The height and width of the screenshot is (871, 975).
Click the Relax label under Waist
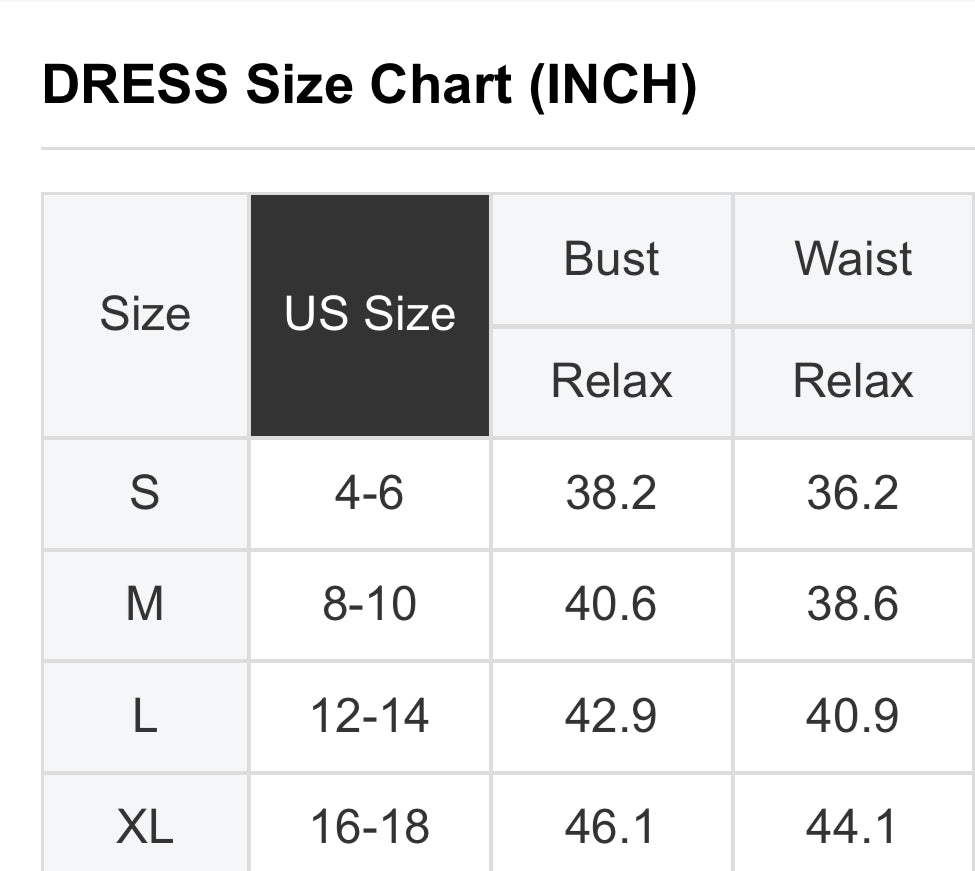[853, 381]
